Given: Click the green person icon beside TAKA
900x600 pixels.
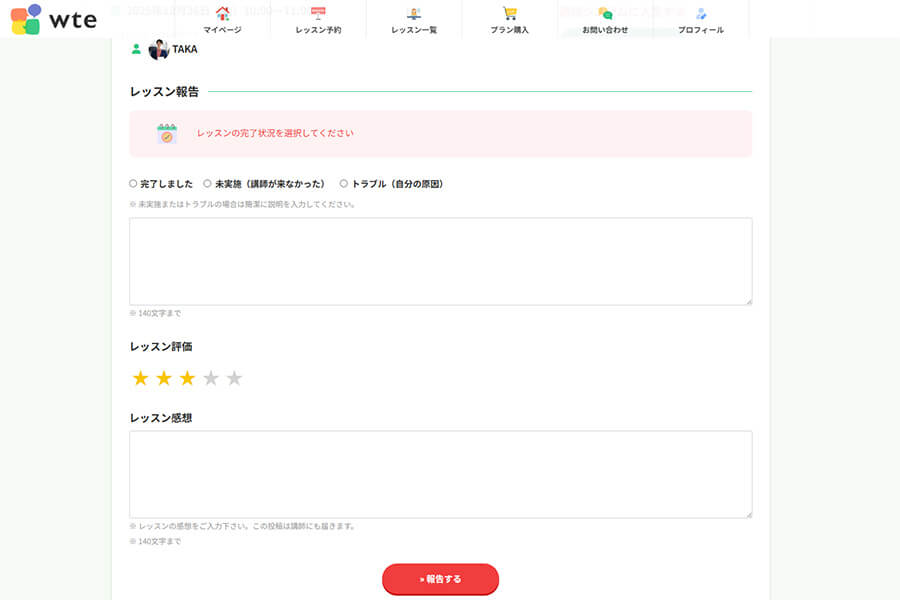Looking at the screenshot, I should pos(135,48).
